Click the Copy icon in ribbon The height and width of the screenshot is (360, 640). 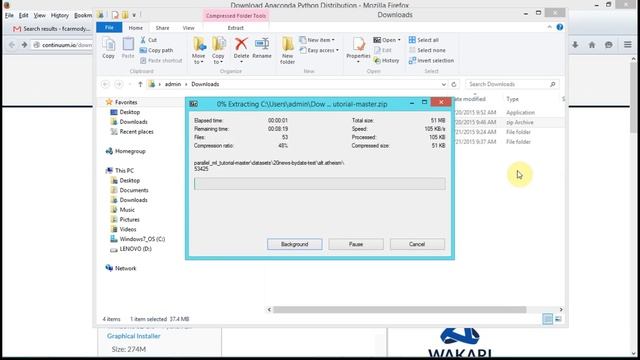[x=108, y=48]
